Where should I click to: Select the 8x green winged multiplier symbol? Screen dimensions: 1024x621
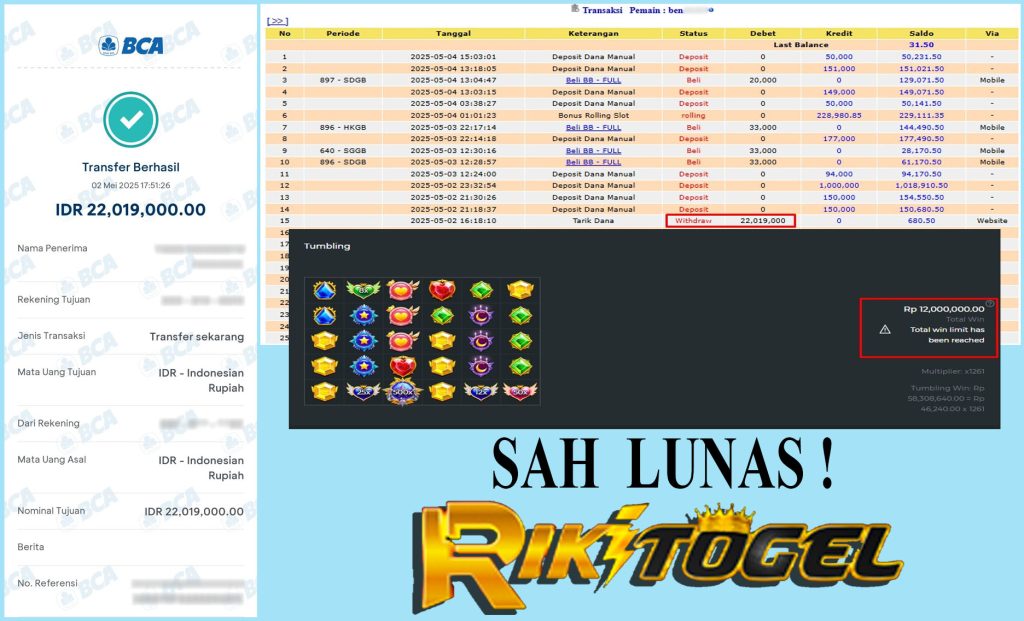pos(363,290)
